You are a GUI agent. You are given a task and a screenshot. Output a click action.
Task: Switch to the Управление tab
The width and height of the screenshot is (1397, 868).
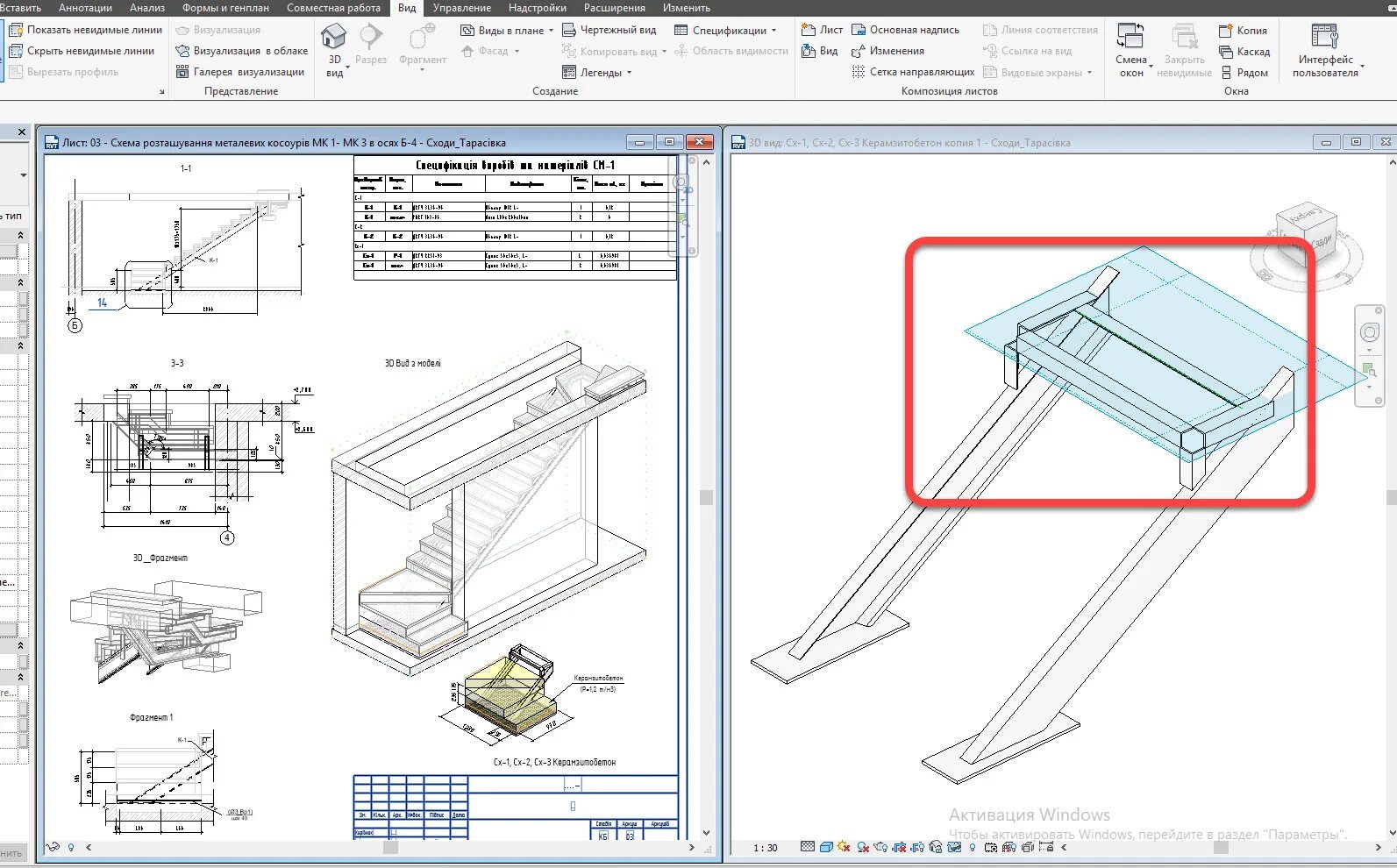point(462,8)
